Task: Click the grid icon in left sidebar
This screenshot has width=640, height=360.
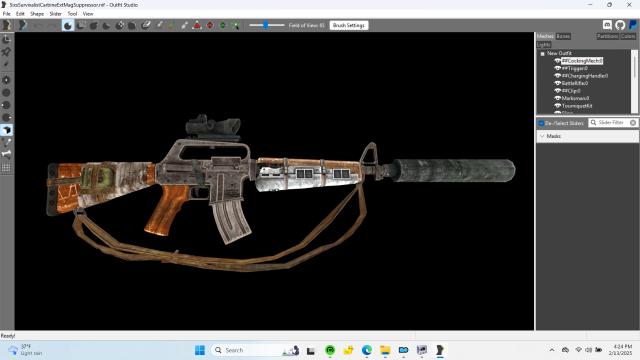Action: [x=7, y=168]
